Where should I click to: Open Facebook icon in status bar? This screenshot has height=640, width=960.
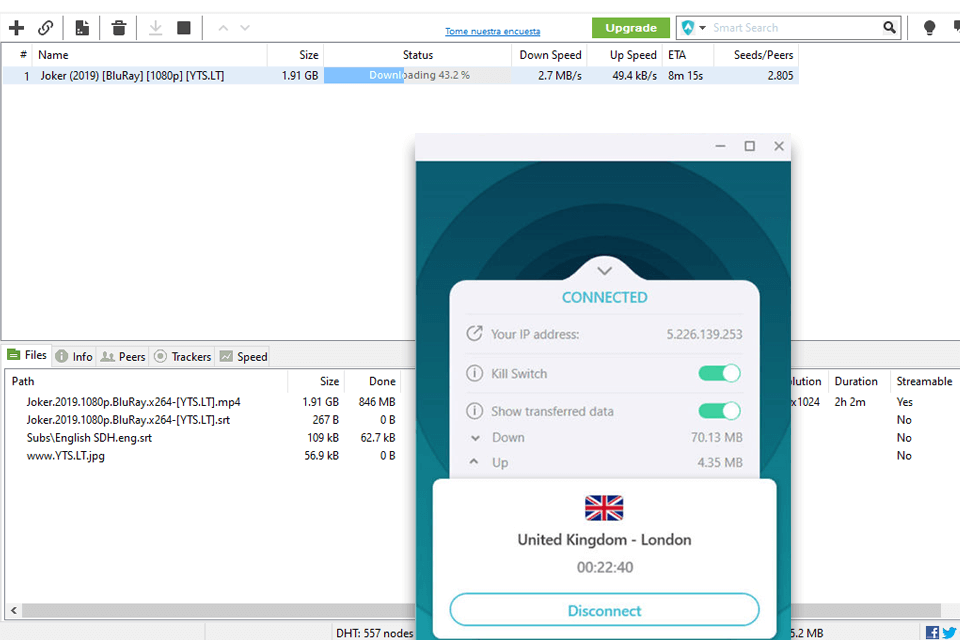[x=932, y=633]
